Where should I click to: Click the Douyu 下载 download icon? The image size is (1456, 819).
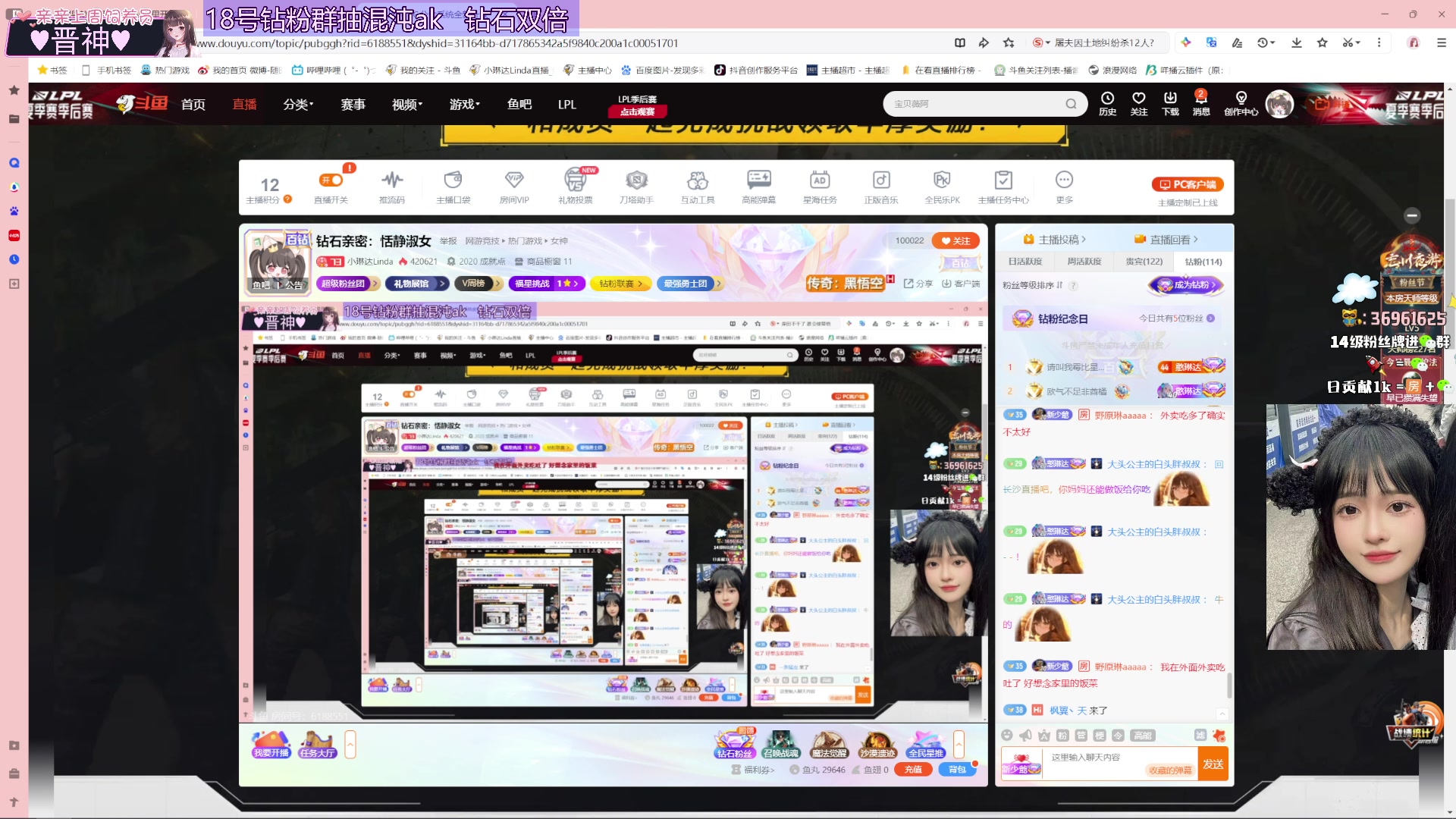1171,104
